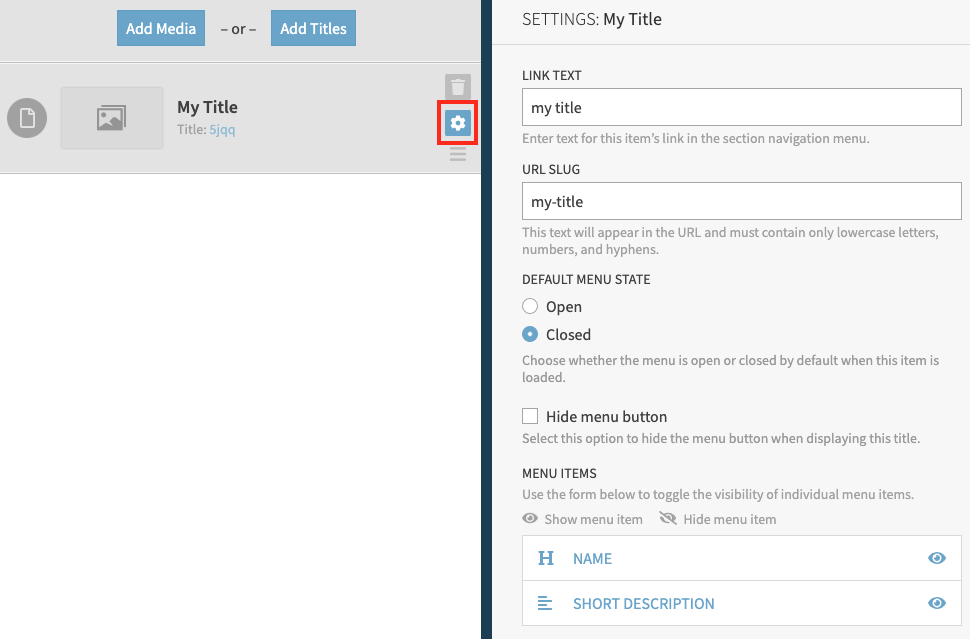Image resolution: width=970 pixels, height=639 pixels.
Task: Click the Show menu item eye legend icon
Action: point(530,519)
